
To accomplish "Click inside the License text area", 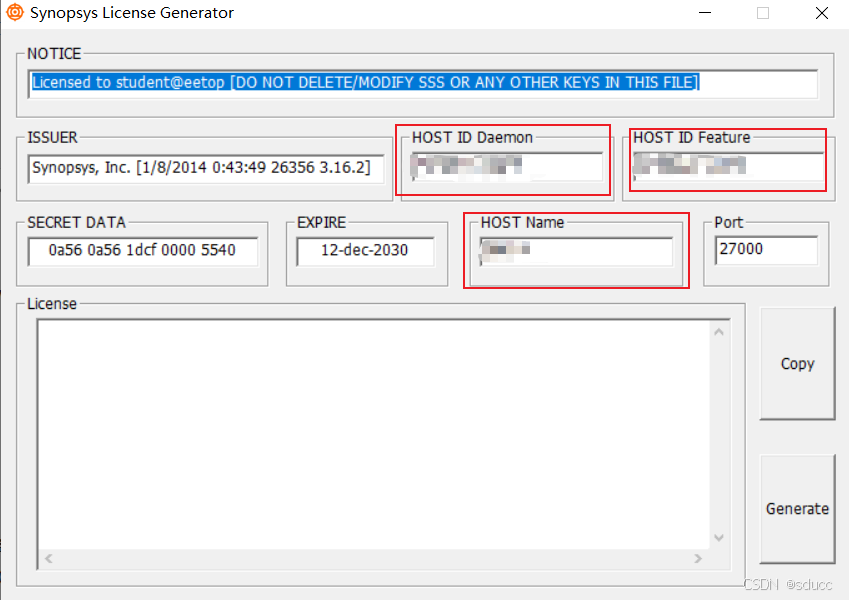I will [x=374, y=434].
